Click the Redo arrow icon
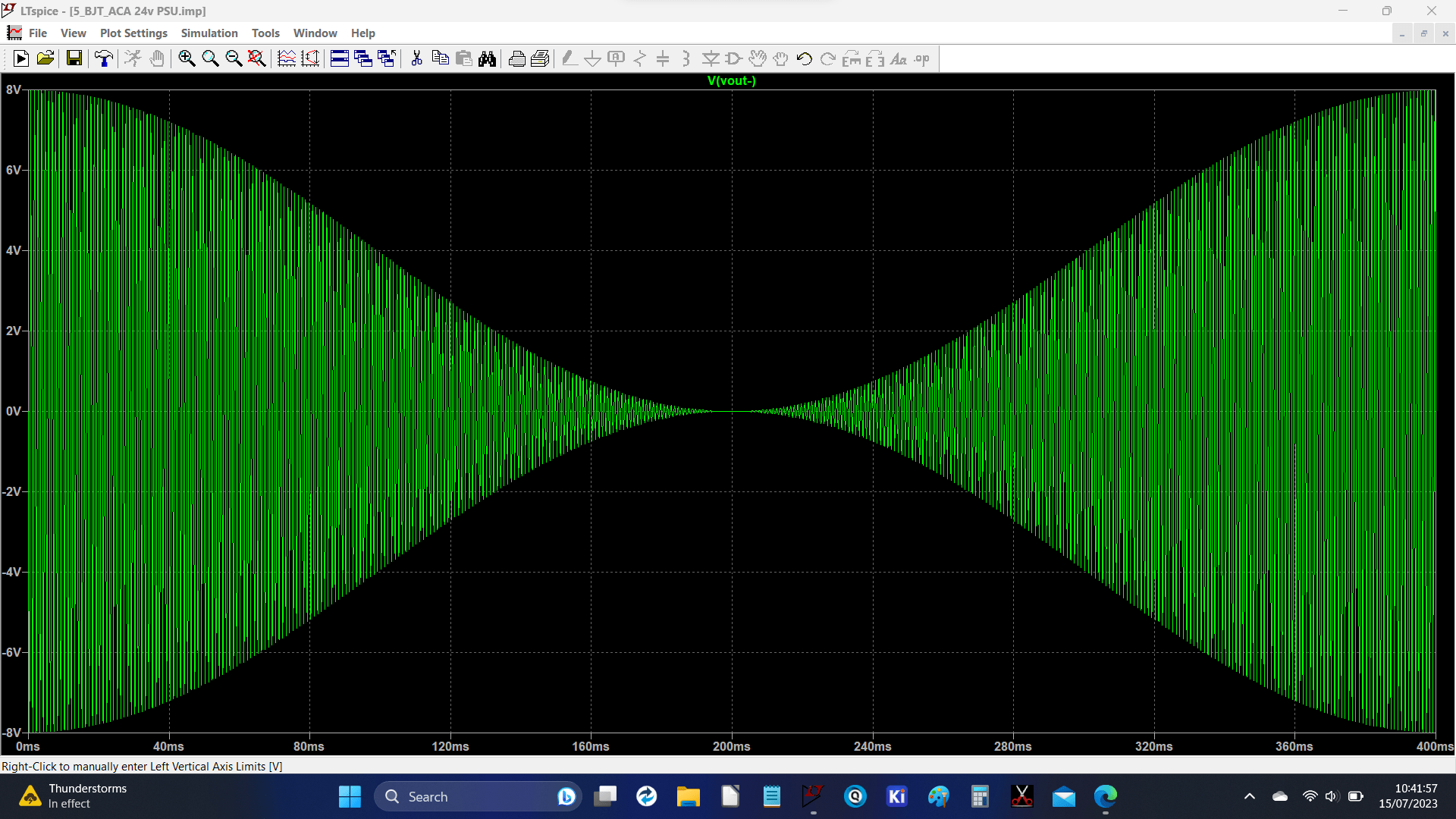The image size is (1456, 819). pos(828,58)
